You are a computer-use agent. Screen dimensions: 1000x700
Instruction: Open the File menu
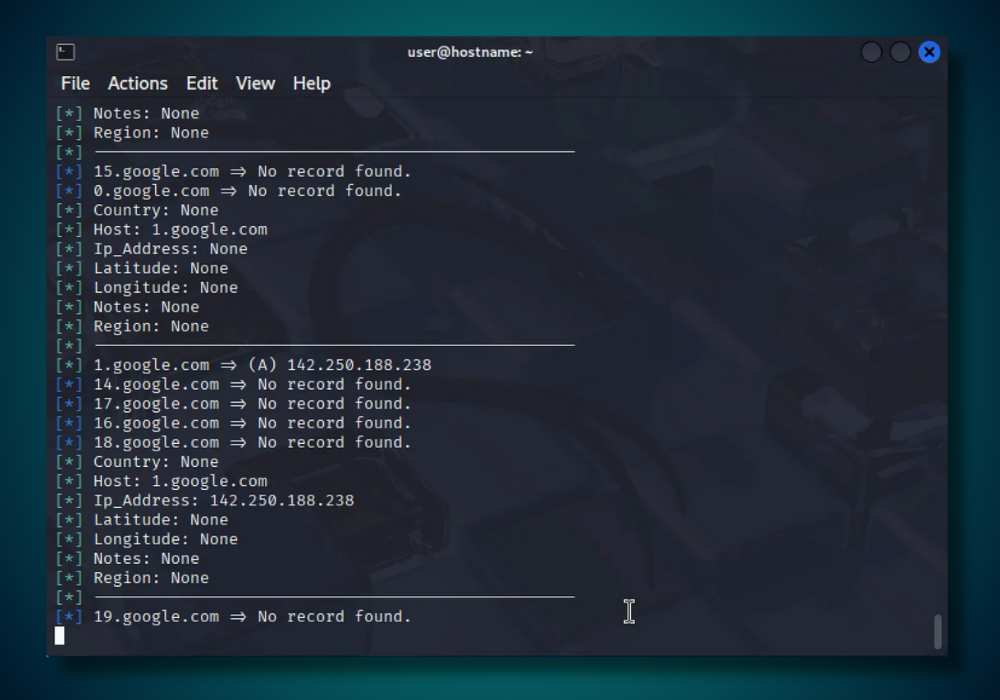tap(74, 84)
